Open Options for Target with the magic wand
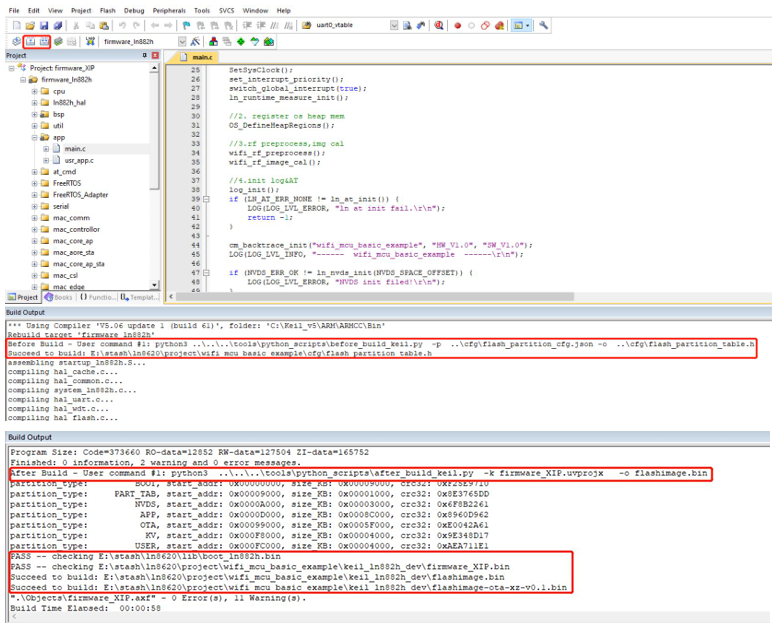Viewport: 781px width, 632px height. click(x=195, y=42)
